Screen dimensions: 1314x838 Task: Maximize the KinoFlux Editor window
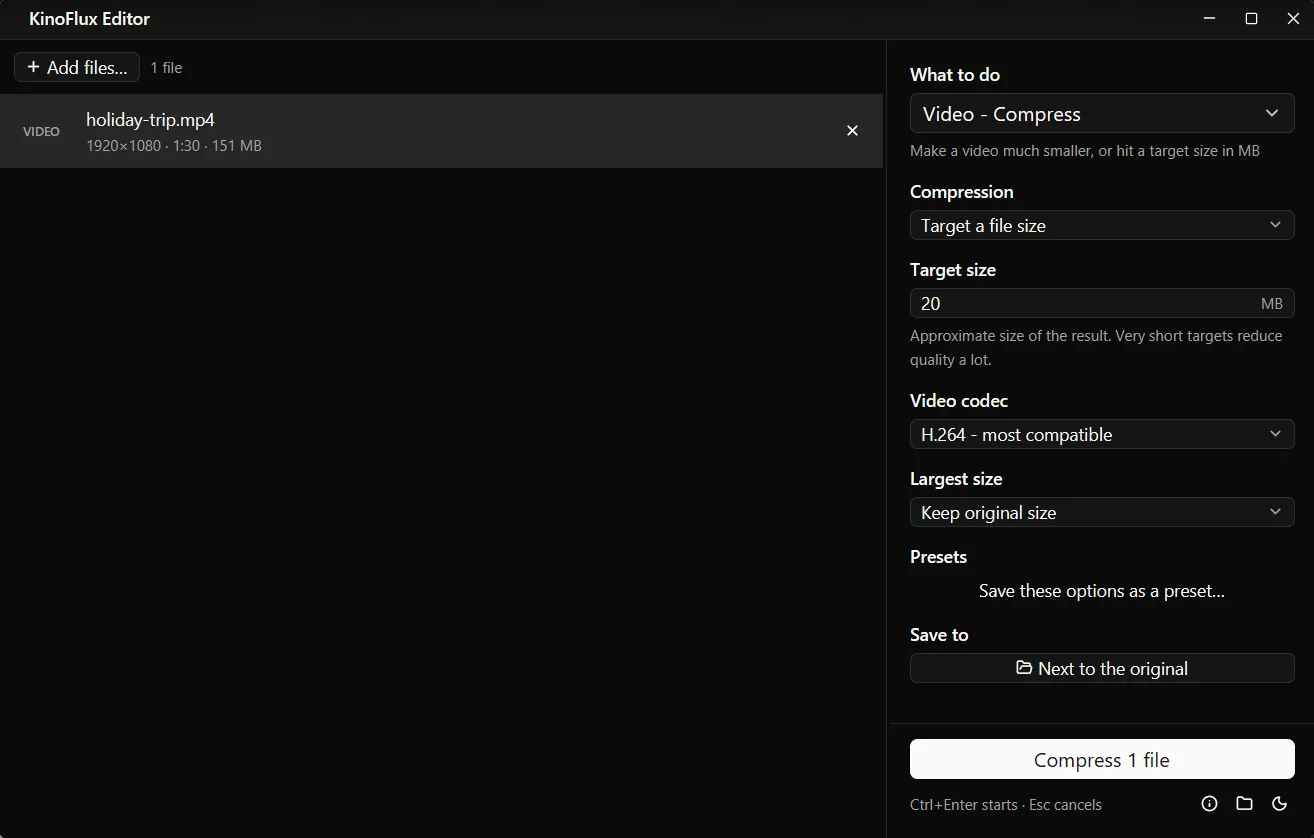(x=1251, y=19)
